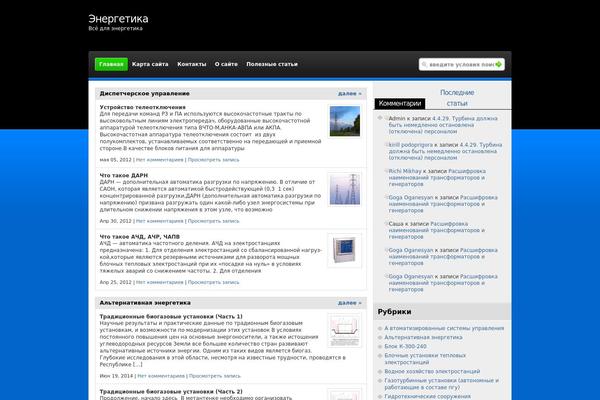Click the Энергетика site title
This screenshot has width=600, height=400.
118,18
